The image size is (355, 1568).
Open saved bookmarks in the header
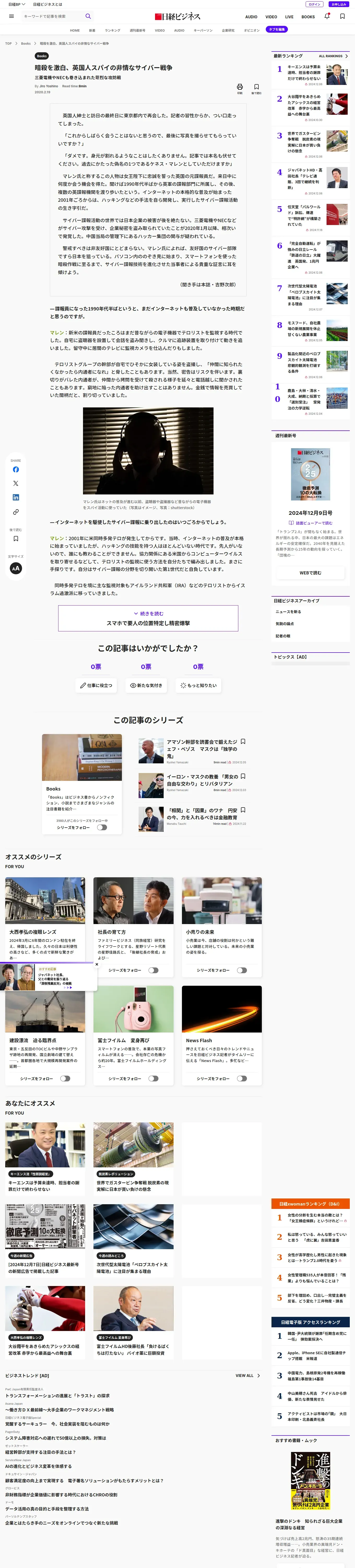click(342, 16)
